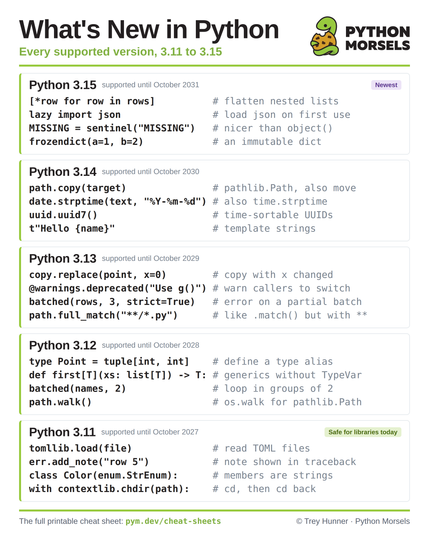Click the MISSING = sentinel("MISSING") code line
The height and width of the screenshot is (536, 429).
point(112,128)
